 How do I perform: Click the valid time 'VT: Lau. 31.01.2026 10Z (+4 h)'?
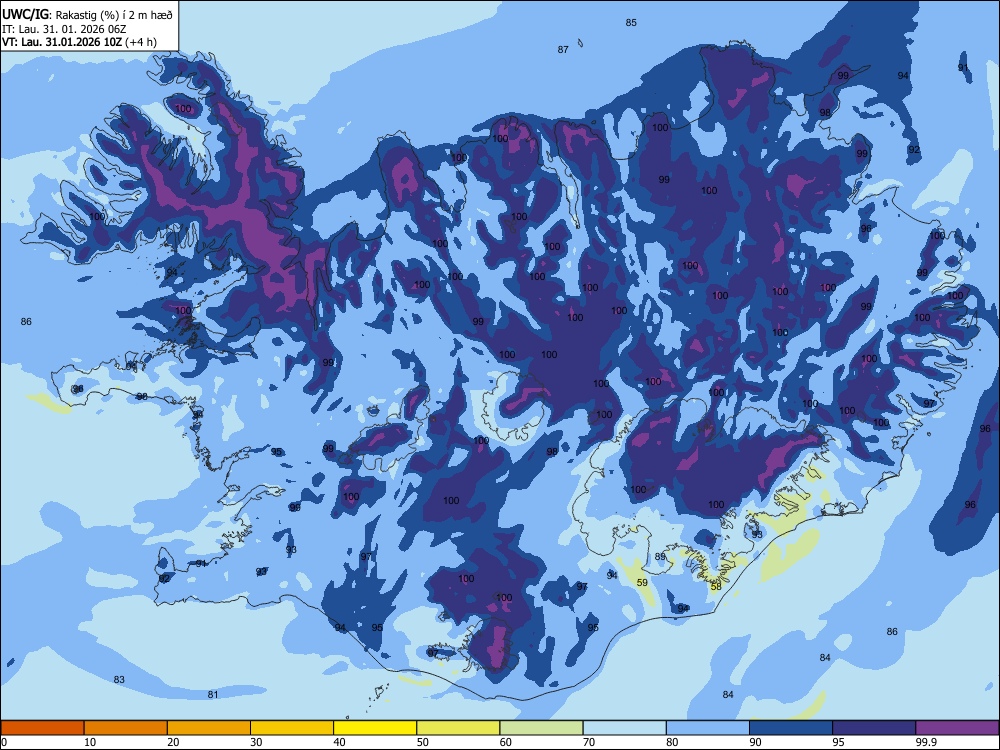79,42
